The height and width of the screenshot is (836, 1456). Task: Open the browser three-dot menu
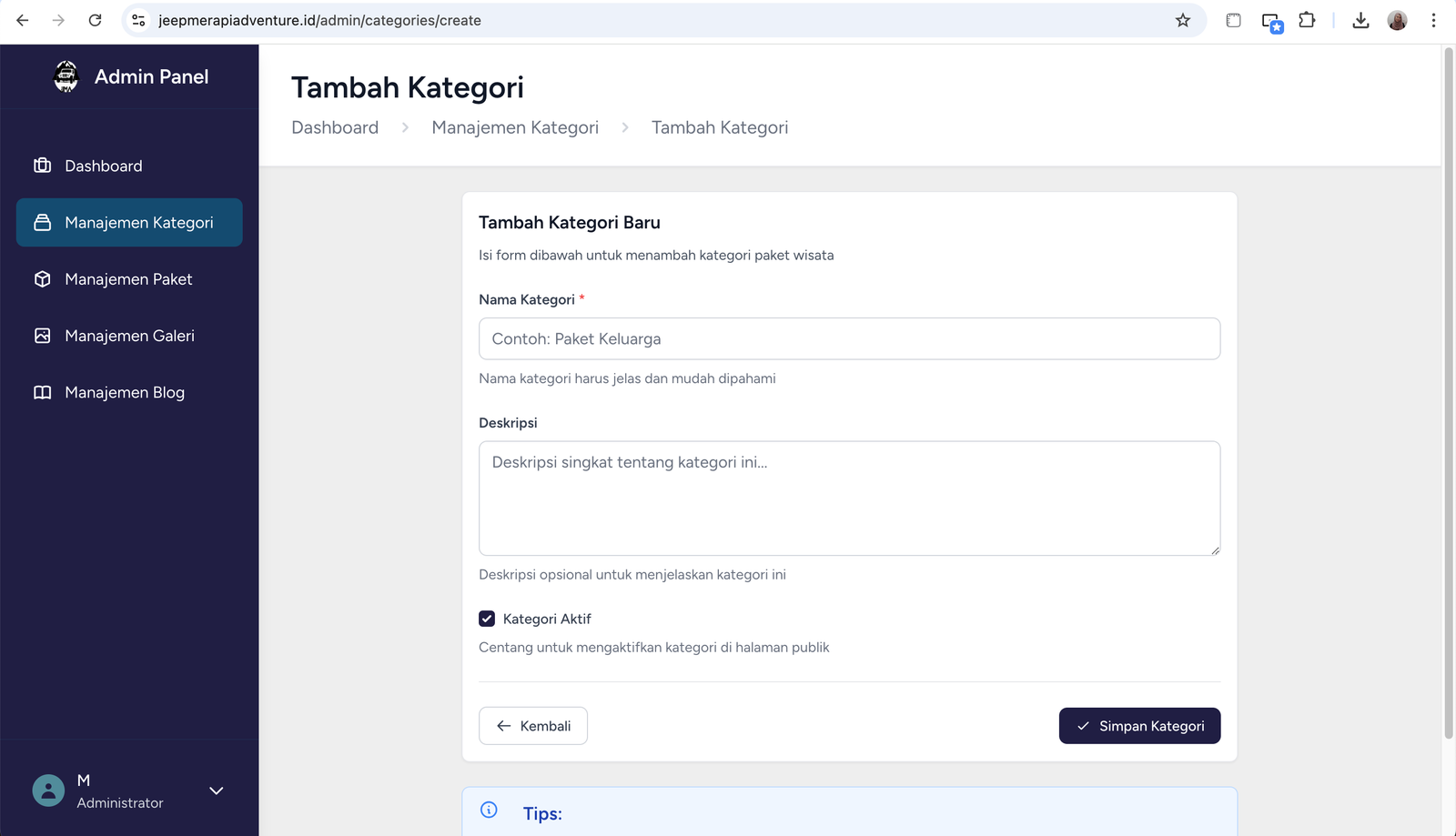(x=1433, y=20)
